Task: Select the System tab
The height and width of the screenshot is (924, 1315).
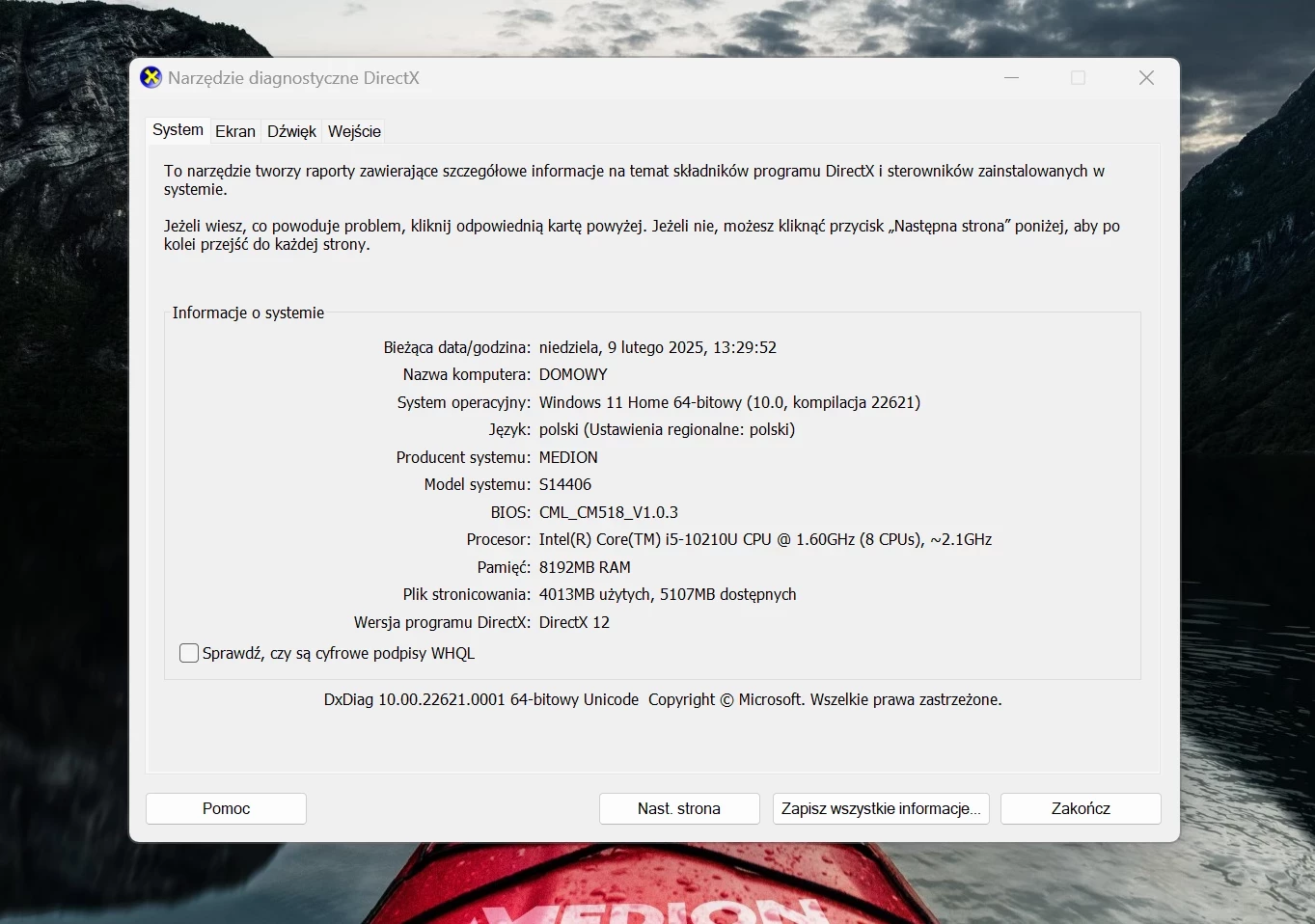Action: [178, 129]
